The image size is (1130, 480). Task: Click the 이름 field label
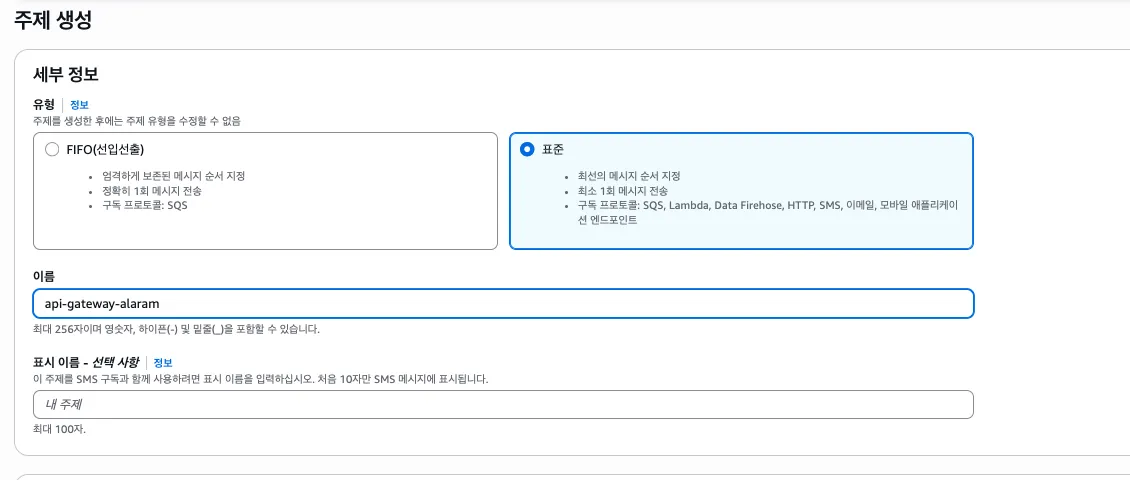[x=44, y=274]
